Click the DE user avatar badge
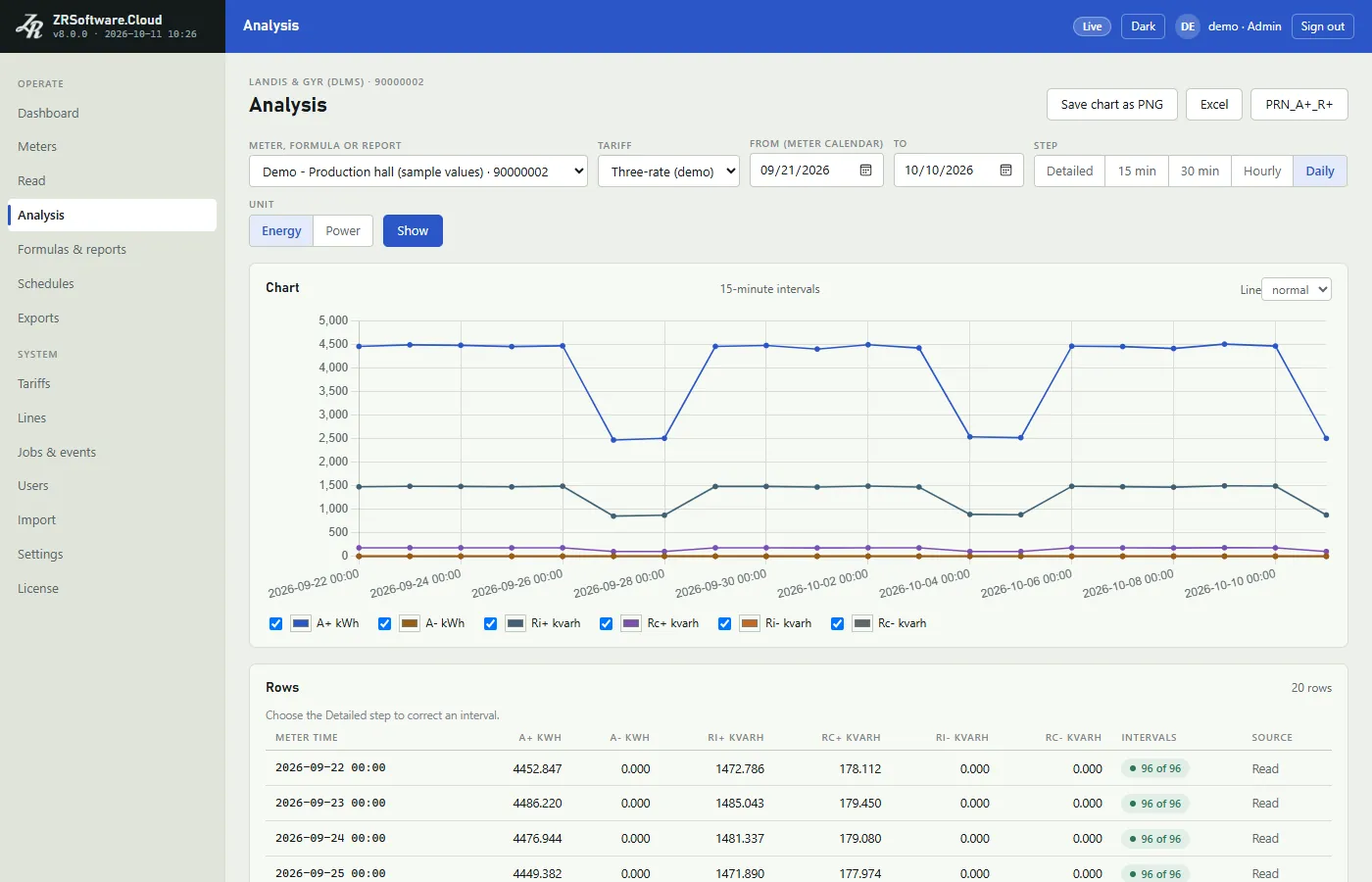1372x882 pixels. (1188, 26)
